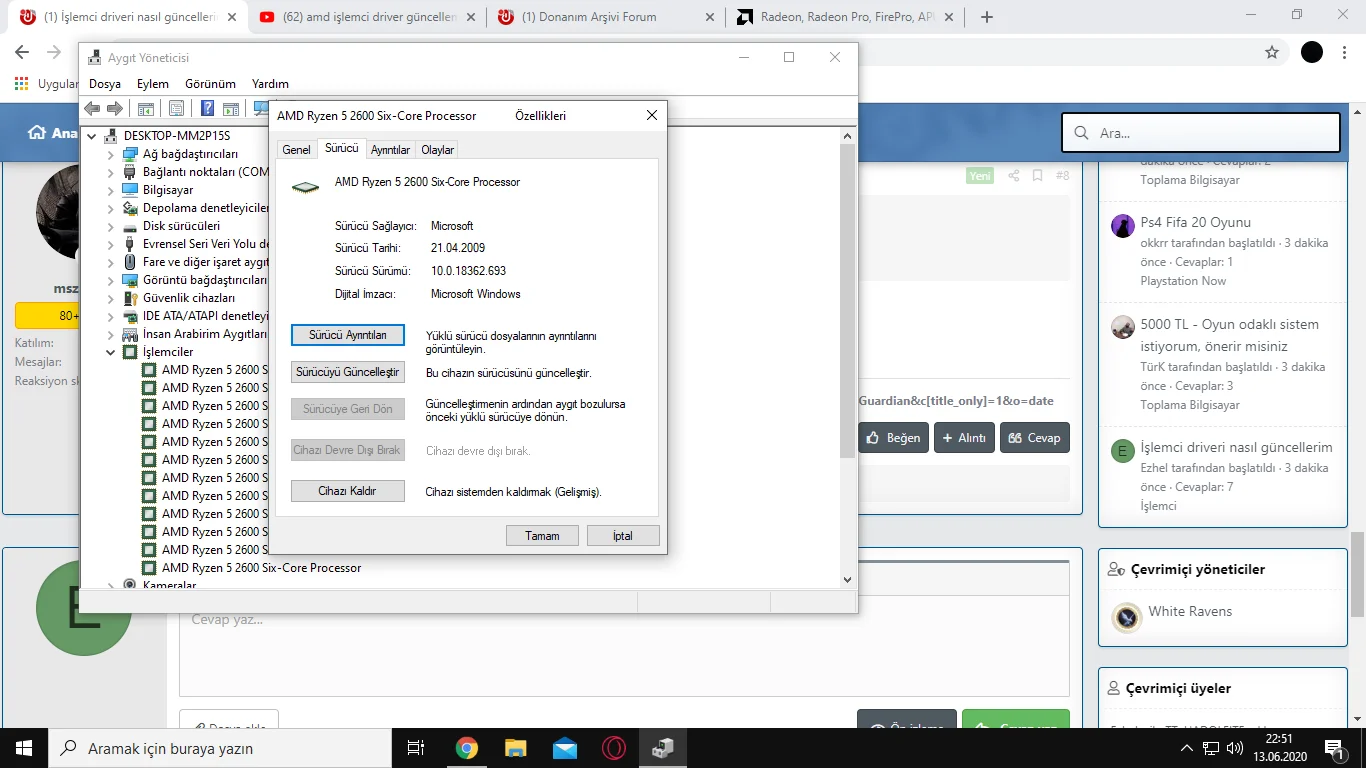Open a new browser tab
The width and height of the screenshot is (1366, 768).
pos(987,17)
